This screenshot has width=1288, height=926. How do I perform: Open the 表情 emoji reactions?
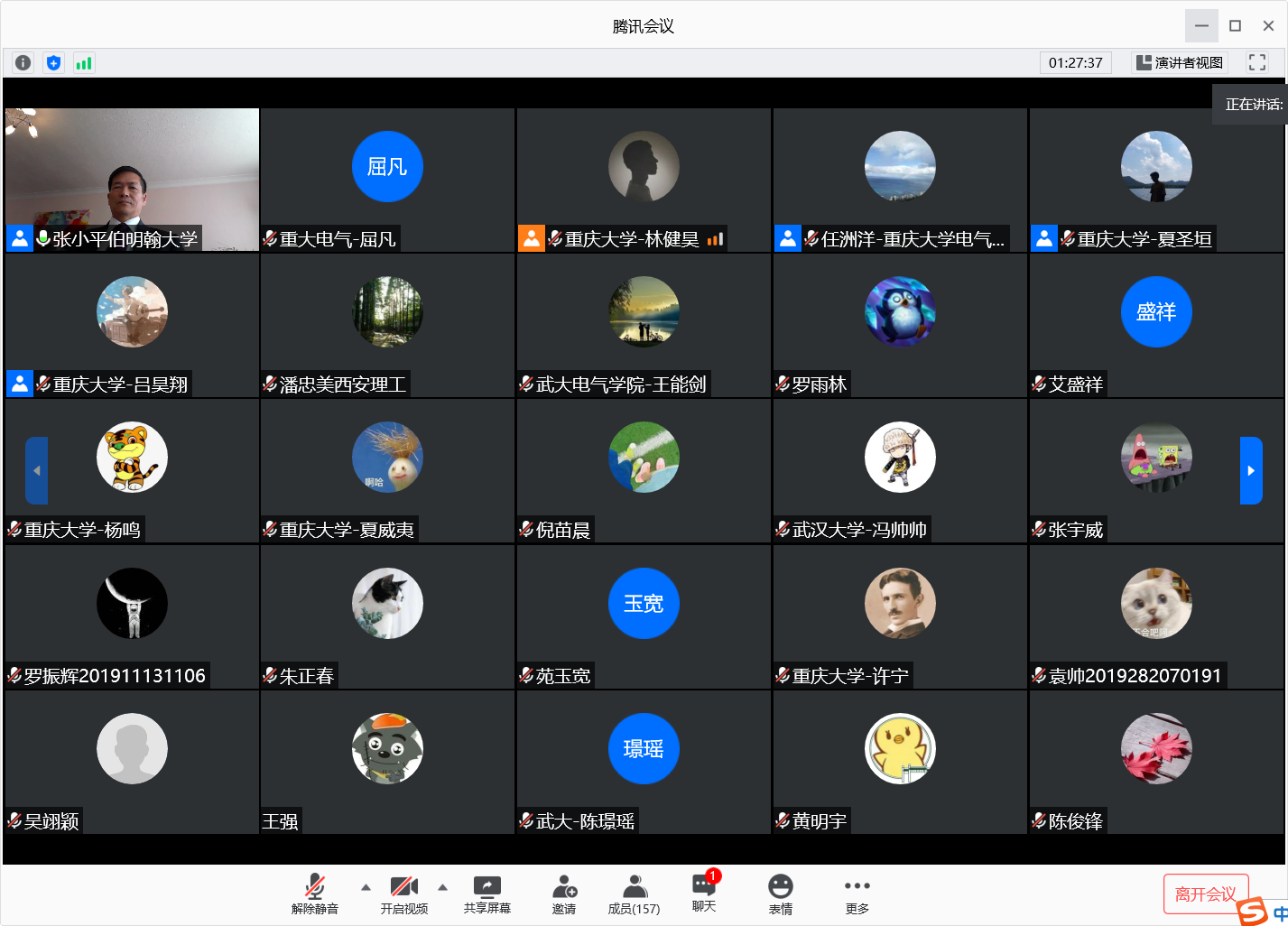tap(781, 894)
